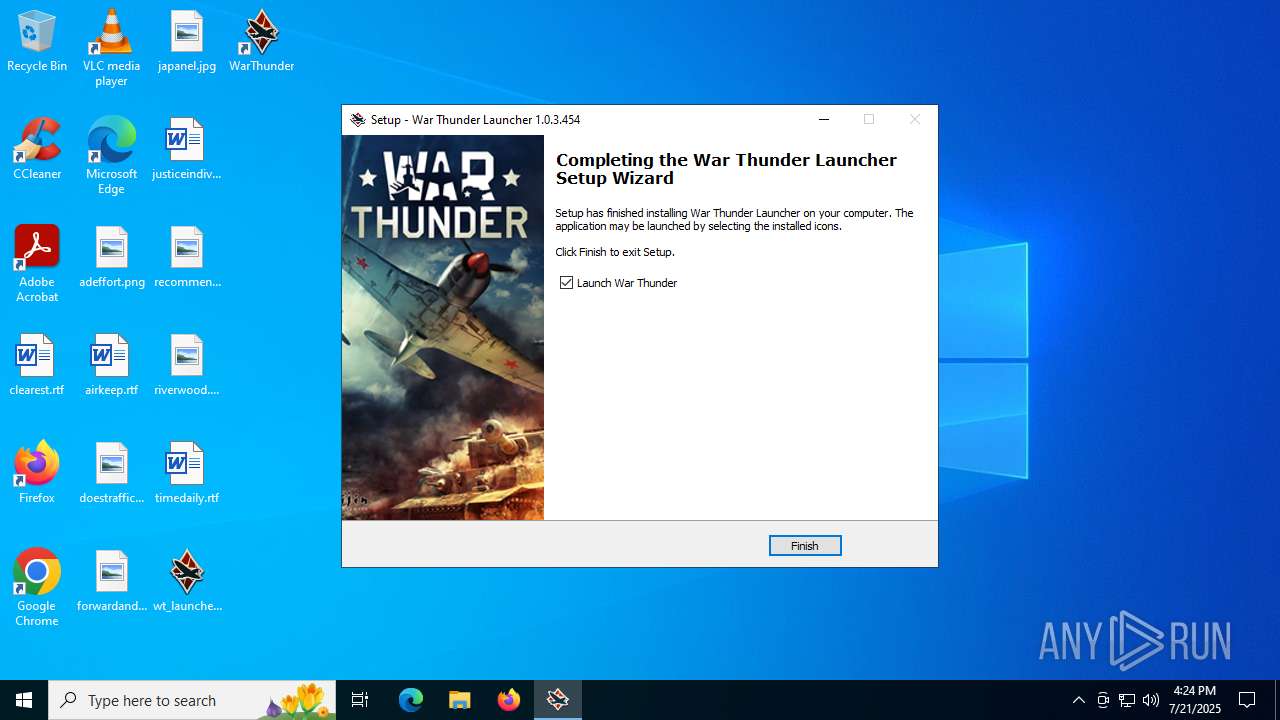1280x720 pixels.
Task: Launch Microsoft Edge from the taskbar
Action: click(411, 700)
